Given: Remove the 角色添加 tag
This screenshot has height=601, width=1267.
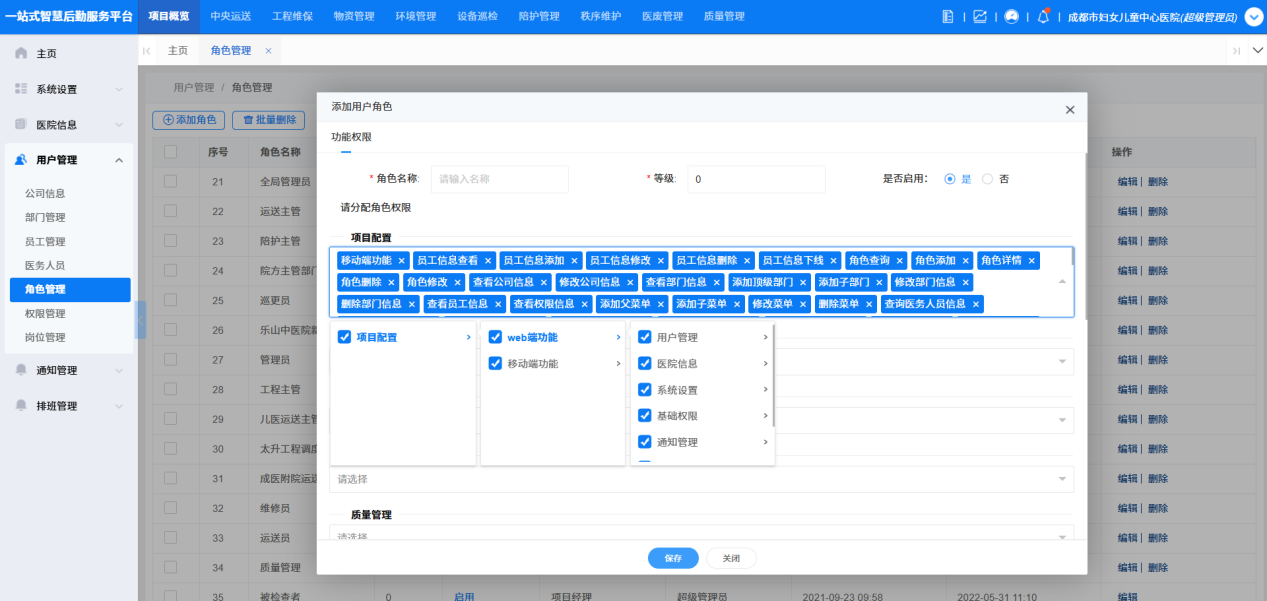Looking at the screenshot, I should point(966,261).
